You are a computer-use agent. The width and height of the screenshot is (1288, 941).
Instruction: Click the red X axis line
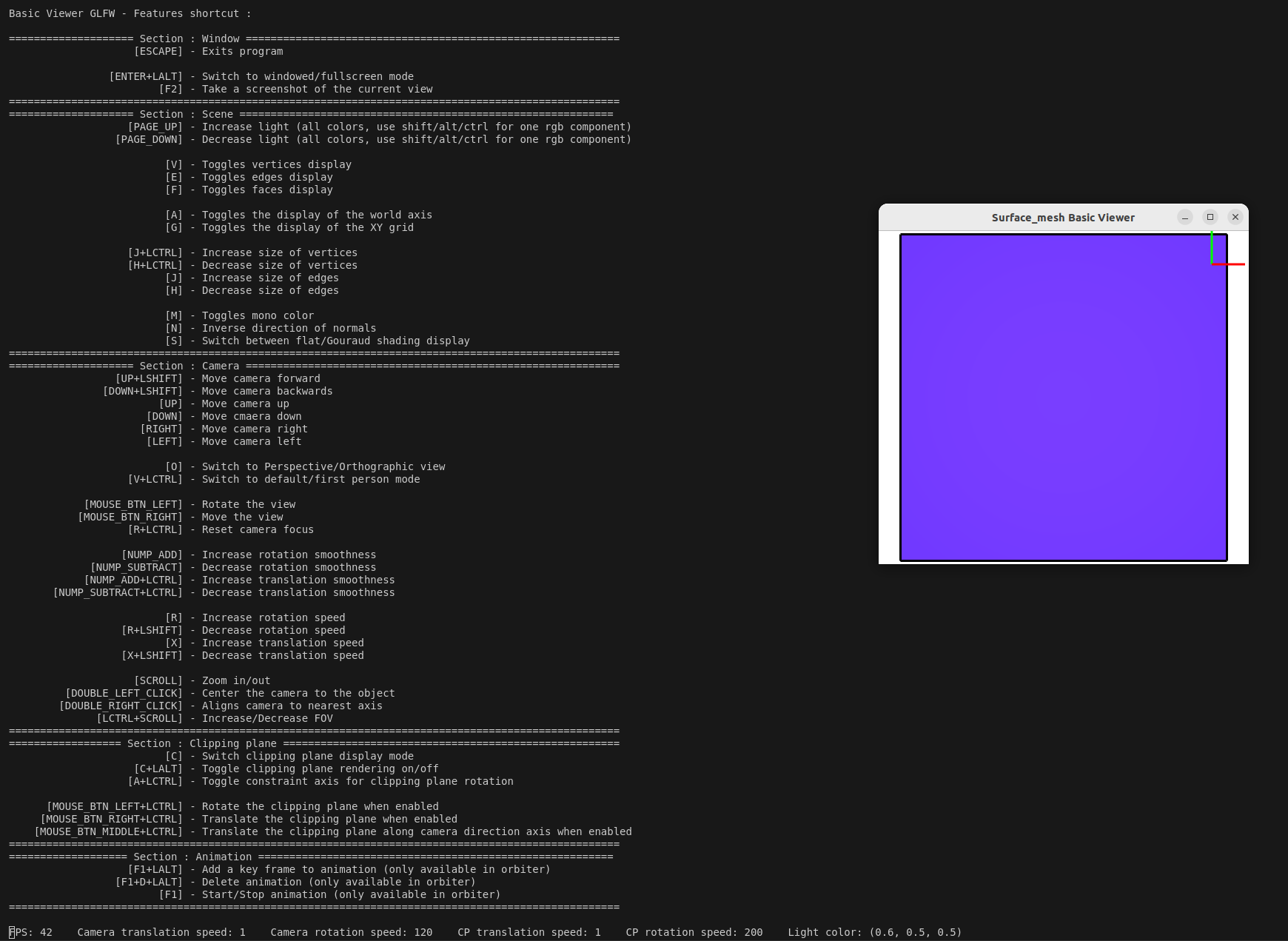1230,264
